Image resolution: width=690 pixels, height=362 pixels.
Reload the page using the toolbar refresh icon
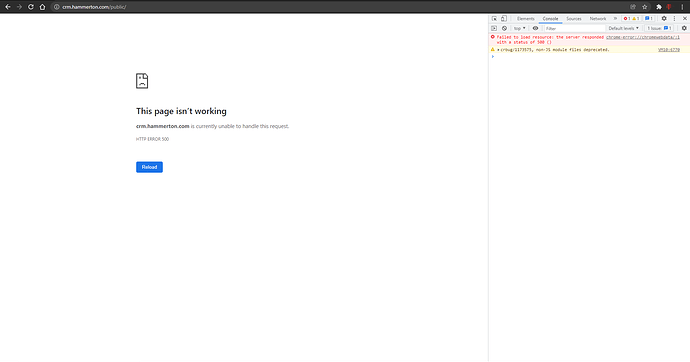[x=31, y=7]
